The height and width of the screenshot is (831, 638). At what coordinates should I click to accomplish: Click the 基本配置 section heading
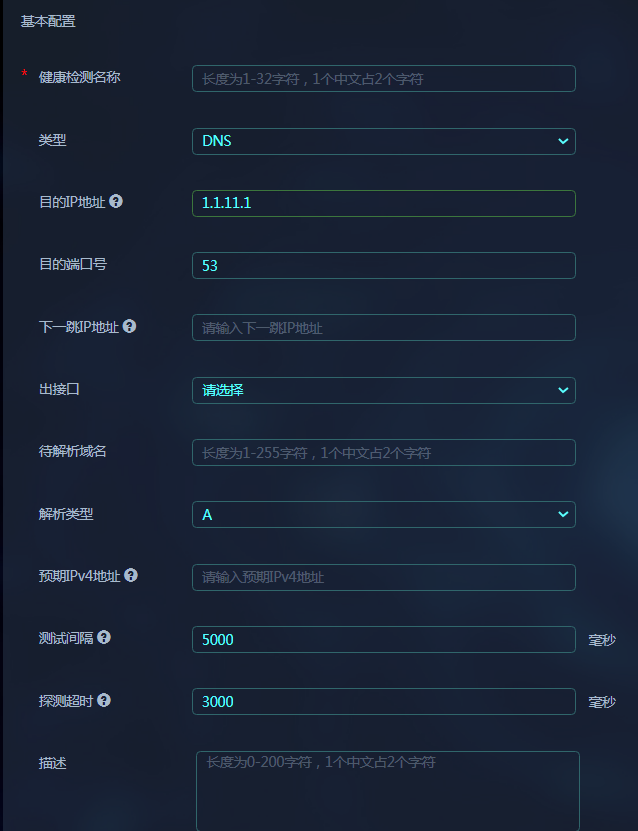click(x=48, y=21)
